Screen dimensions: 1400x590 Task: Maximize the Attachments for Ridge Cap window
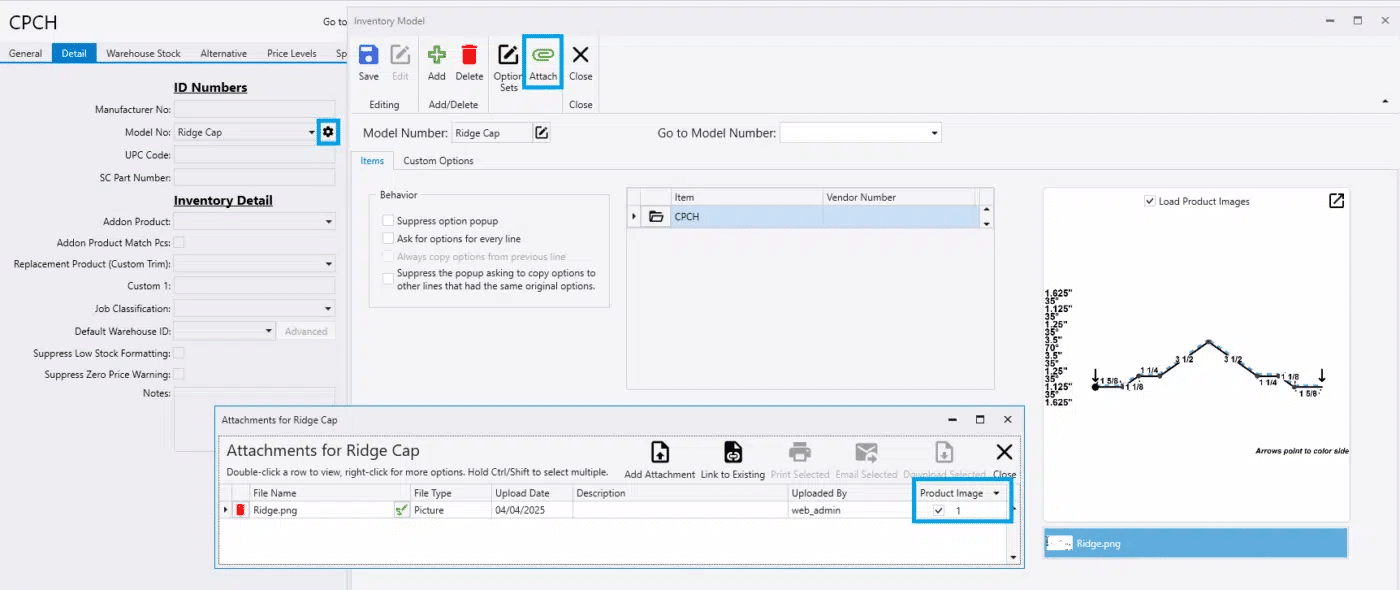(x=980, y=420)
